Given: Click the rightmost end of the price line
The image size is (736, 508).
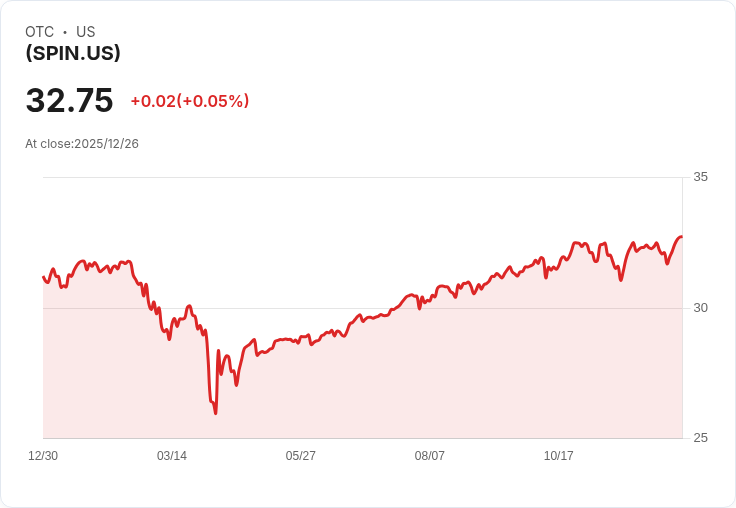Looking at the screenshot, I should [681, 237].
